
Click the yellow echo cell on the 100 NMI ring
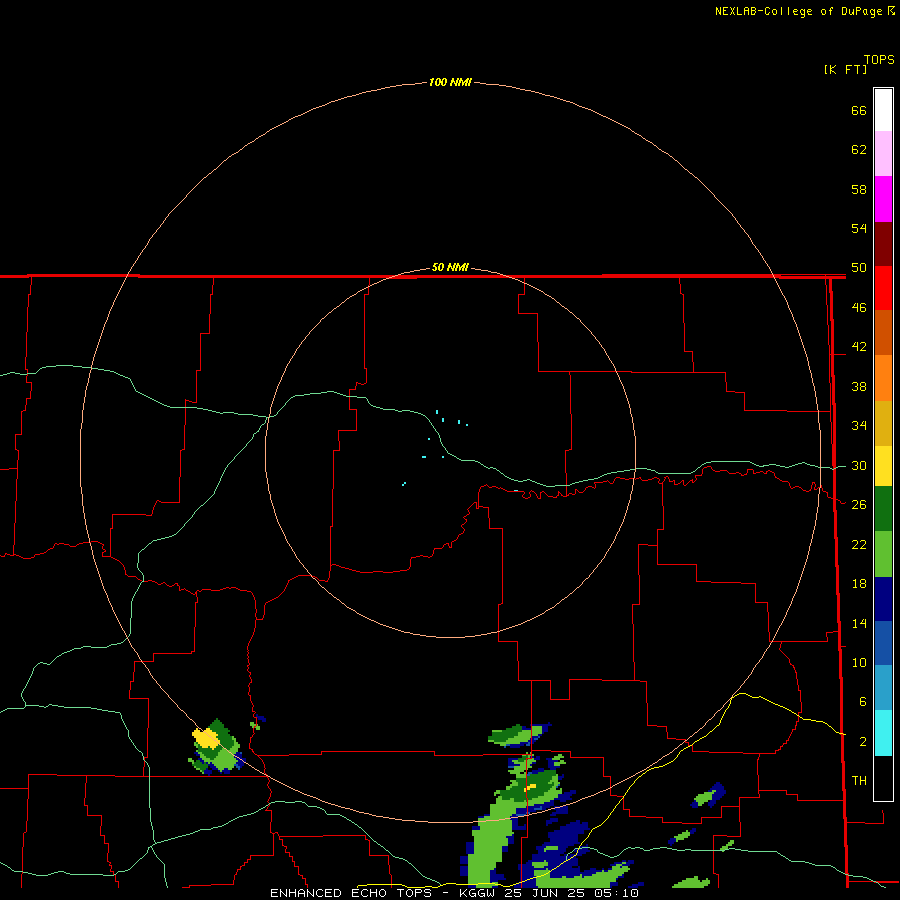(x=205, y=738)
